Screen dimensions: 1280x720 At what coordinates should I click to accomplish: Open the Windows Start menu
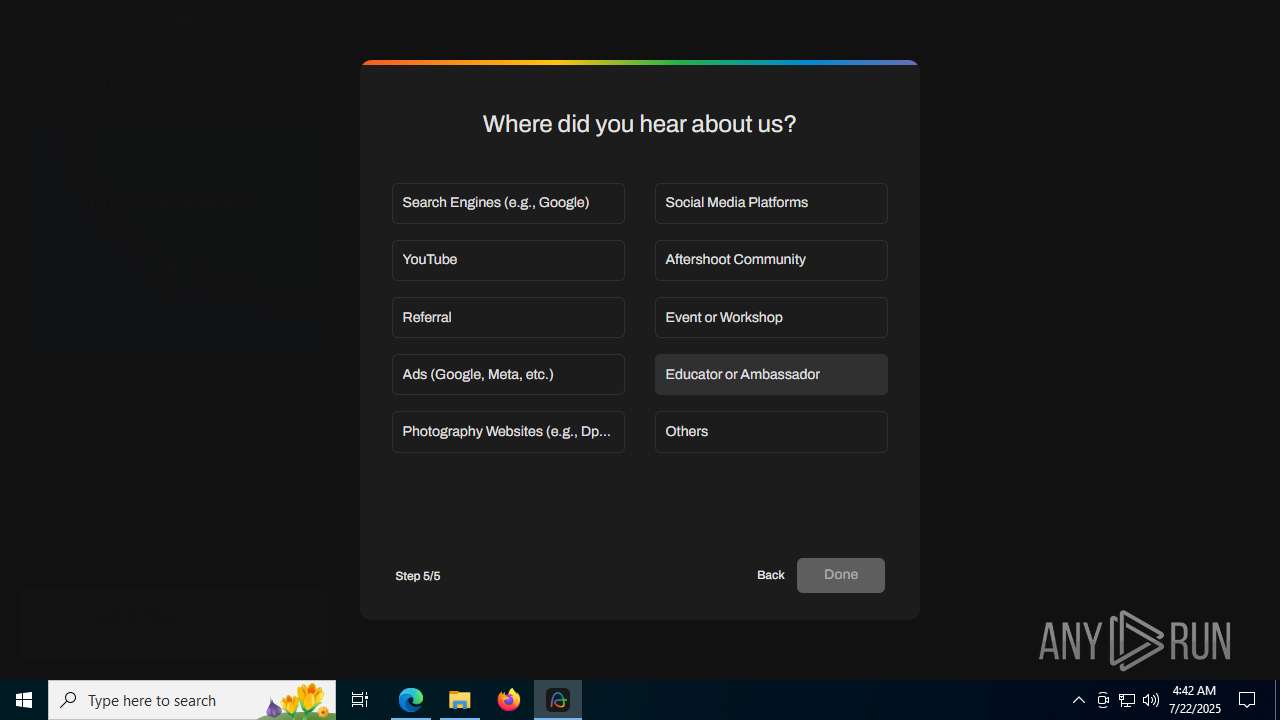pos(24,700)
